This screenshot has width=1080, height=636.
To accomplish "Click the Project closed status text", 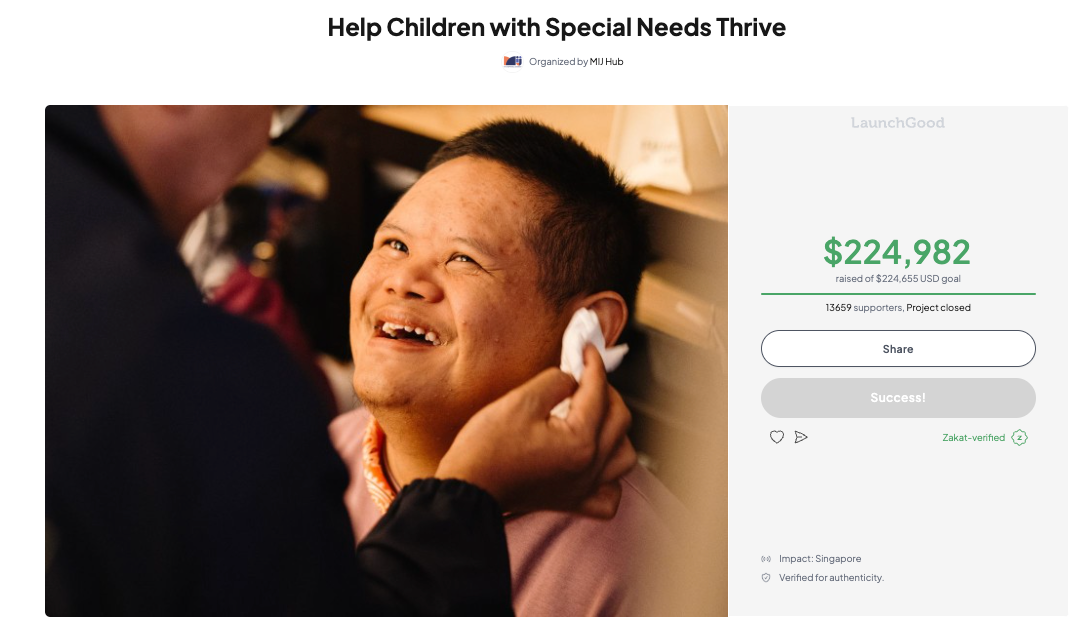I will [x=938, y=307].
